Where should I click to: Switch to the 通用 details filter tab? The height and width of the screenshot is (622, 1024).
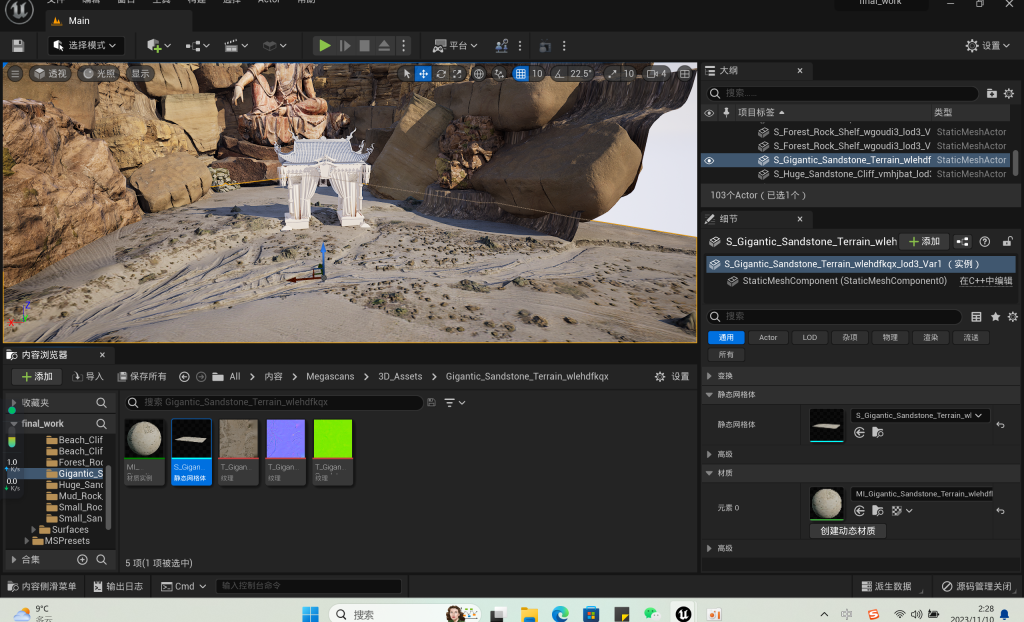726,338
